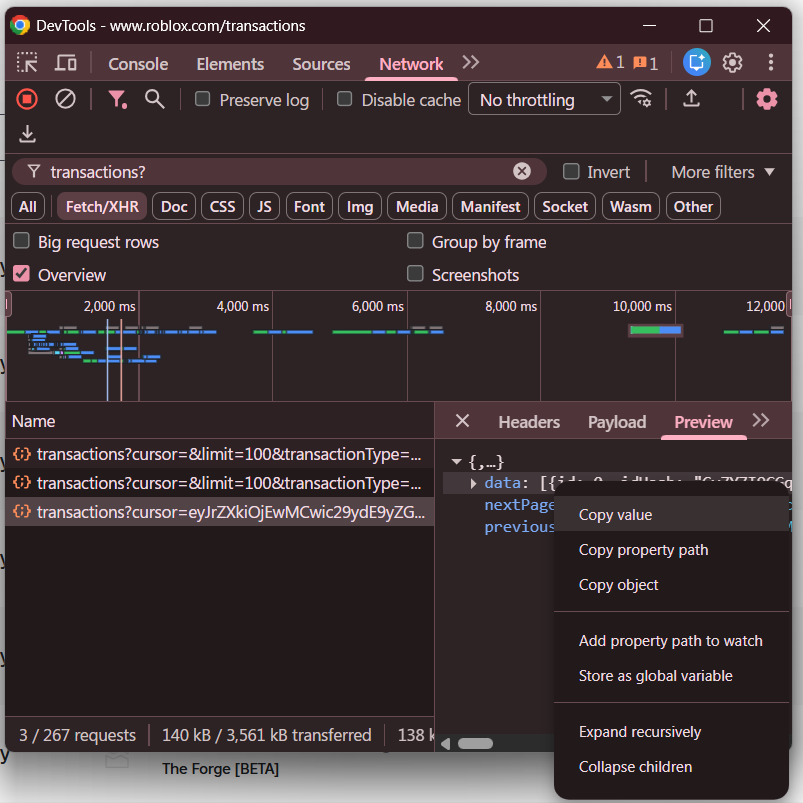Expand More filters
This screenshot has height=803, width=803.
click(721, 172)
